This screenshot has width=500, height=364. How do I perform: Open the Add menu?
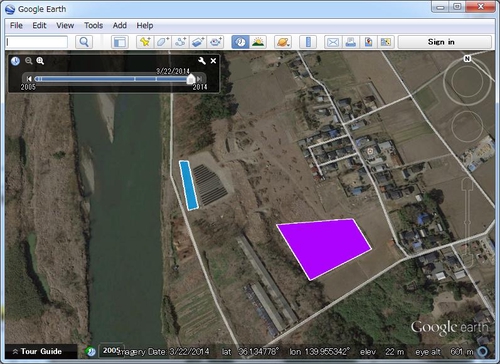click(x=120, y=26)
